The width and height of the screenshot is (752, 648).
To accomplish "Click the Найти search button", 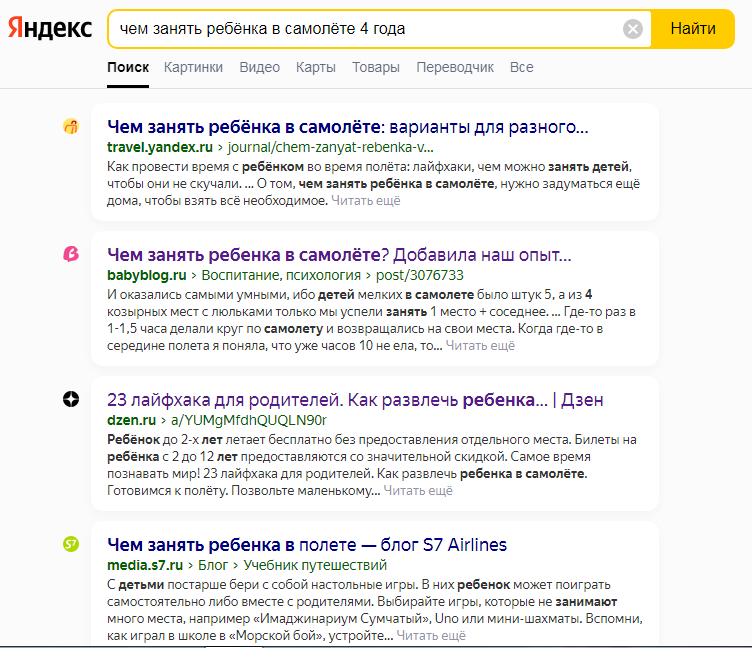I will [693, 29].
